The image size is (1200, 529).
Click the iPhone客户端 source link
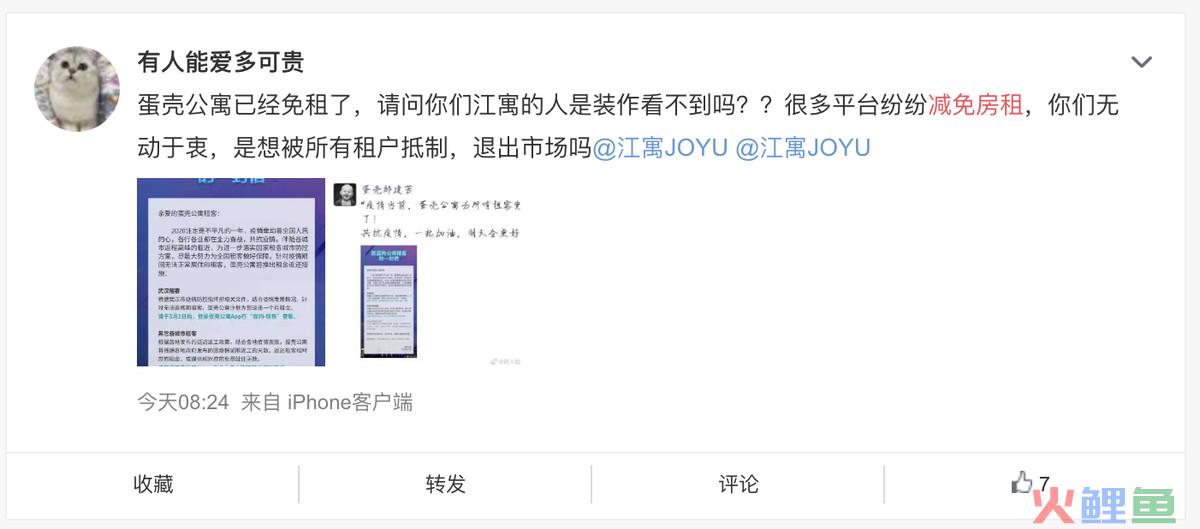(x=350, y=402)
